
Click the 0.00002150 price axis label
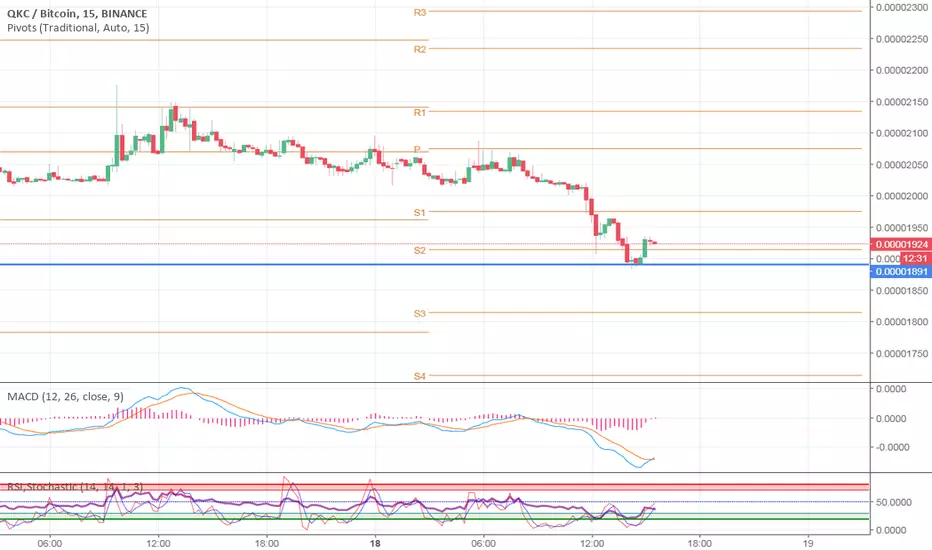pyautogui.click(x=902, y=102)
